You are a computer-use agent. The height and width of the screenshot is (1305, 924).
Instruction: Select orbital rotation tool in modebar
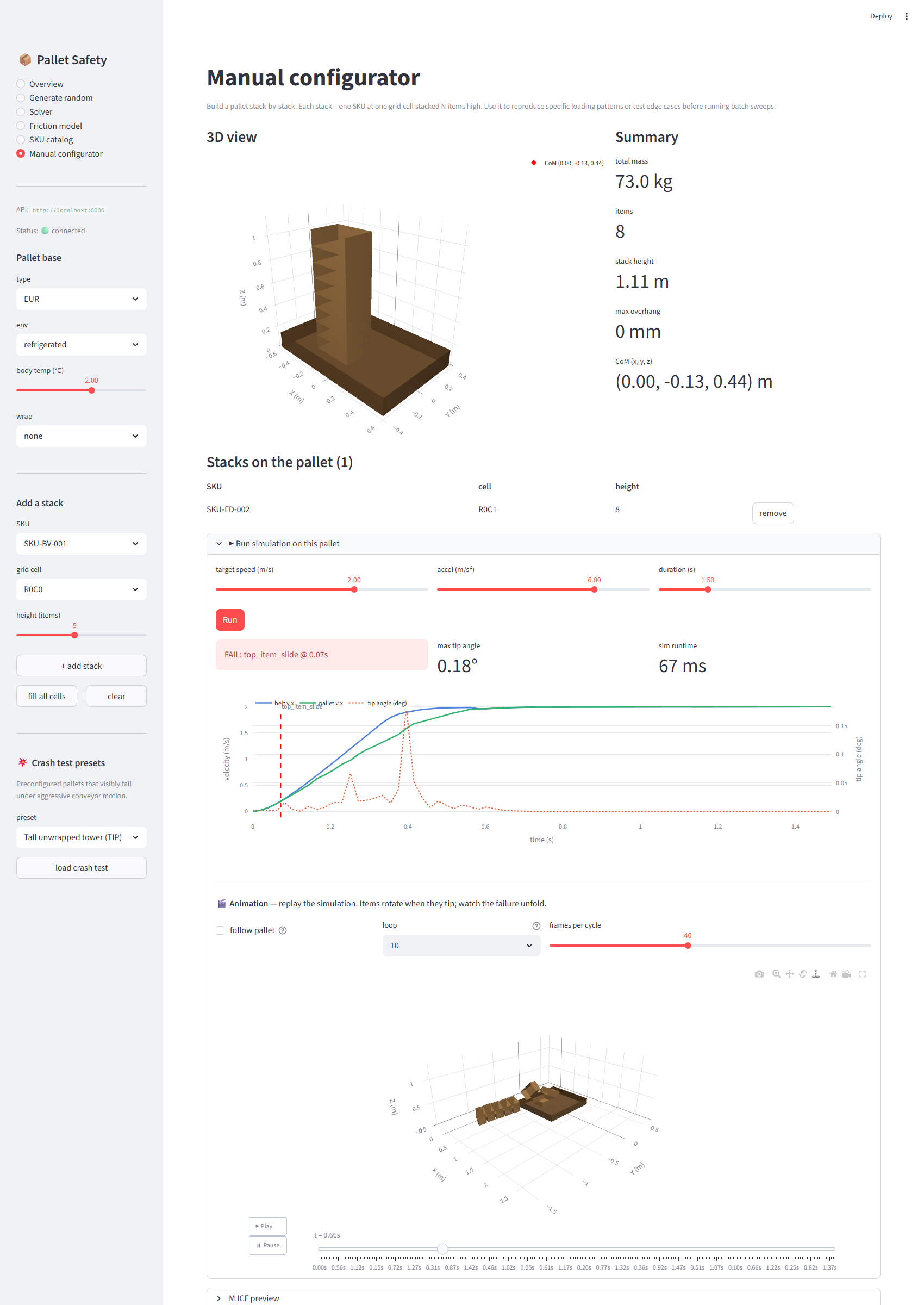(803, 974)
